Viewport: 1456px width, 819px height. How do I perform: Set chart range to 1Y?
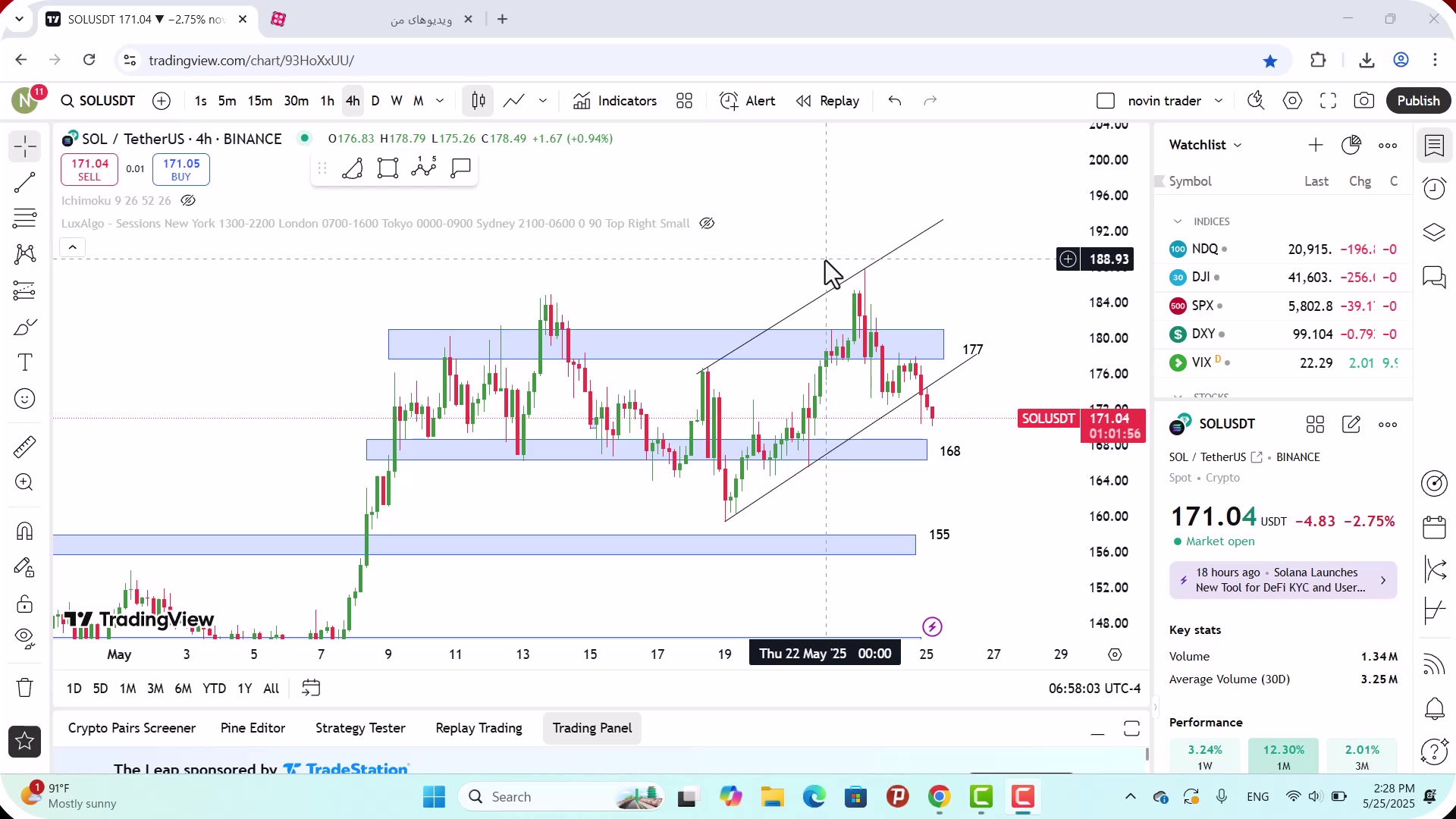244,689
